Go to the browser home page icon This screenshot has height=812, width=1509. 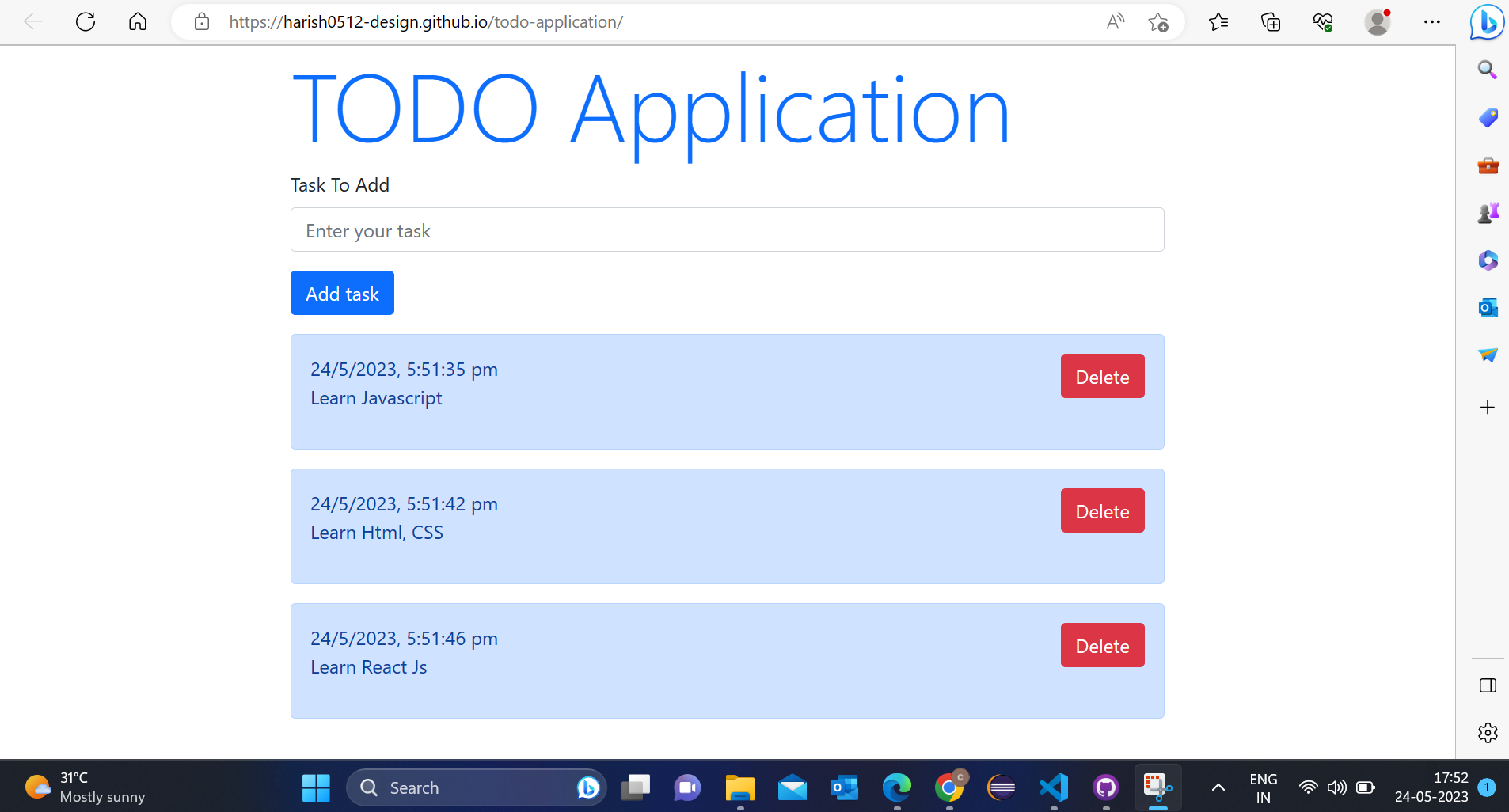138,22
